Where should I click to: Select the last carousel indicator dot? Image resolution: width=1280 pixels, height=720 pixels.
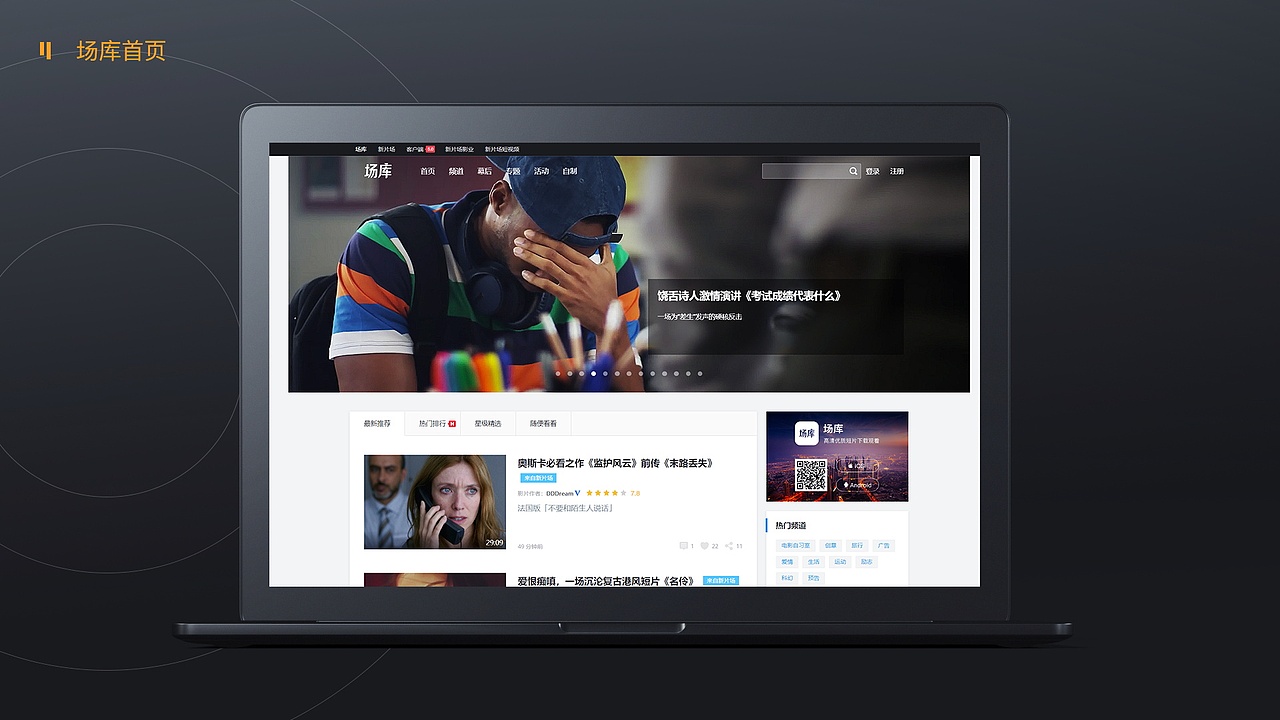point(700,374)
